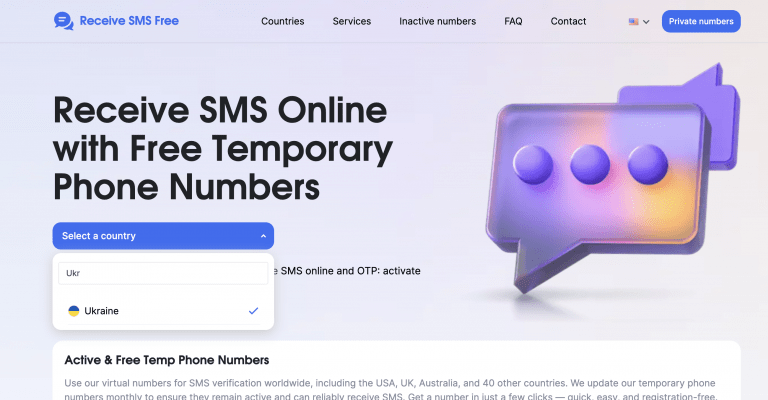Click the Ukraine flag icon

pos(73,311)
